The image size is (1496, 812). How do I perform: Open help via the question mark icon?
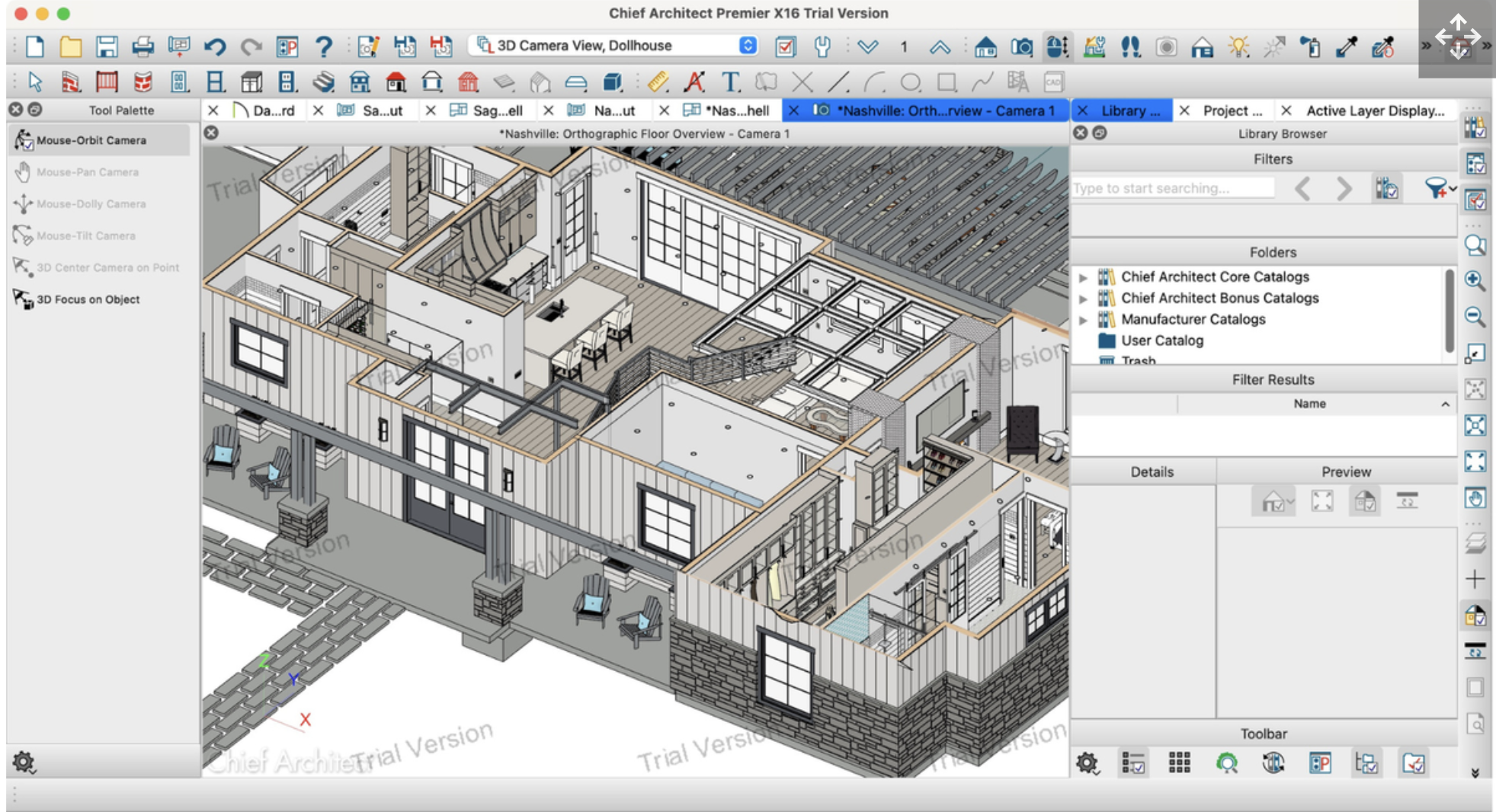pyautogui.click(x=324, y=46)
